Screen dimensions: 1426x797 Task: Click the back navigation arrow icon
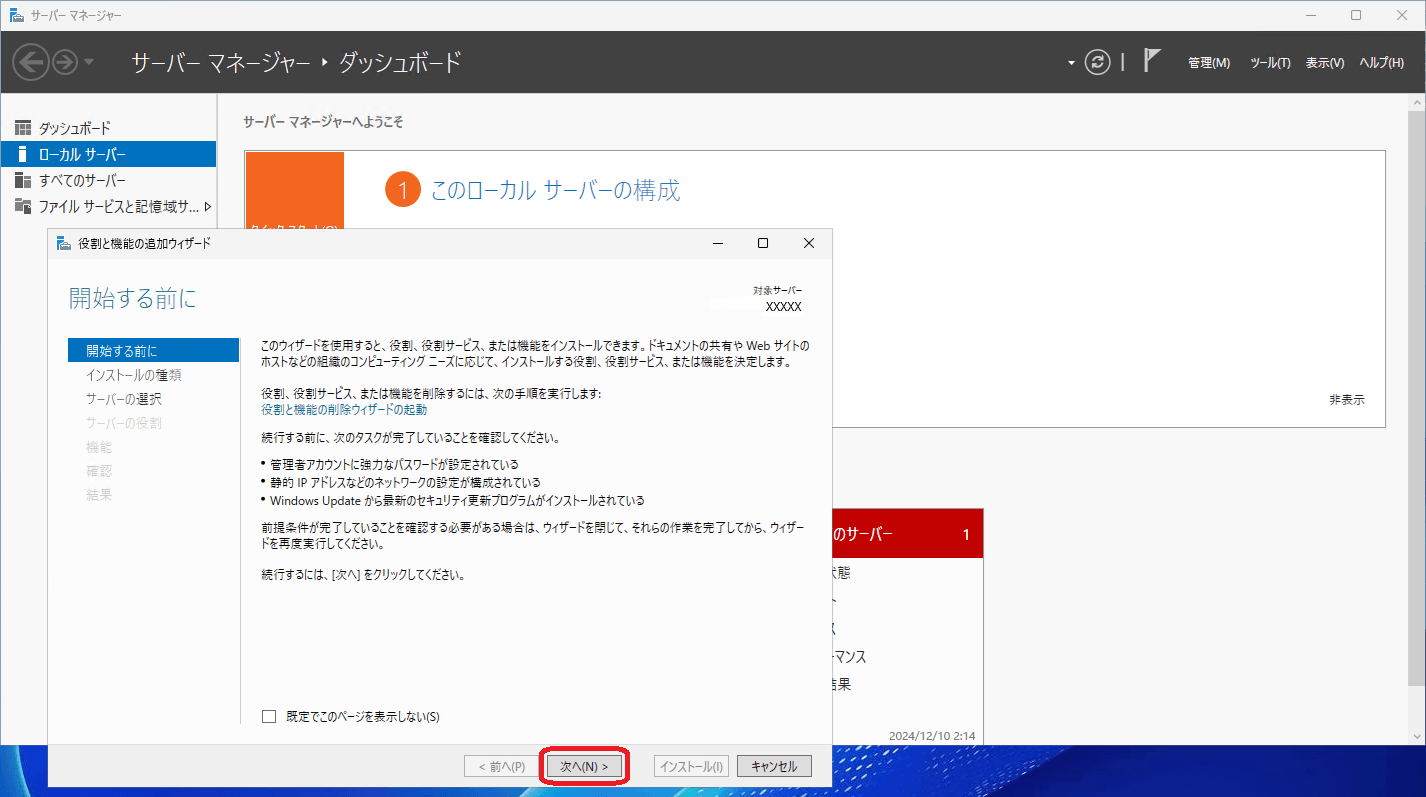(31, 62)
